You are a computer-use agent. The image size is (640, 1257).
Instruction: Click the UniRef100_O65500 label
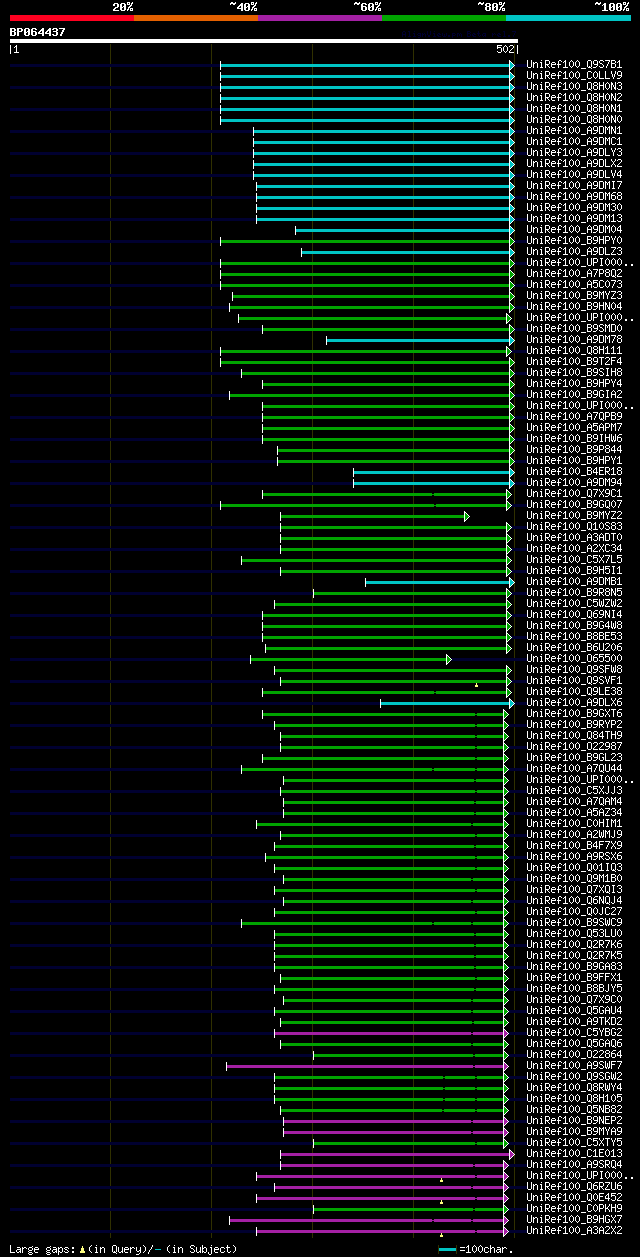pyautogui.click(x=574, y=658)
